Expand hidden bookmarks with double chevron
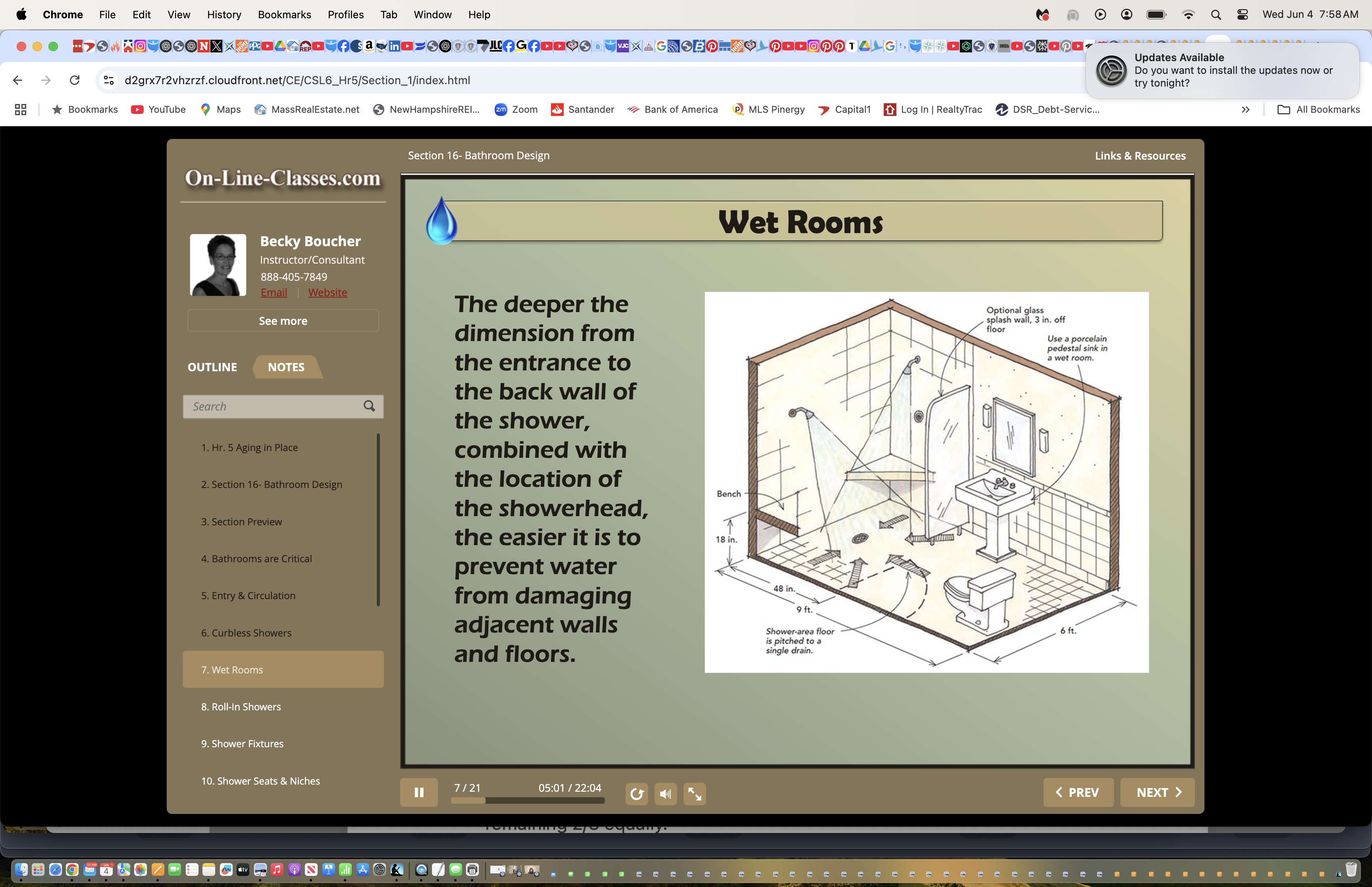 [1245, 110]
